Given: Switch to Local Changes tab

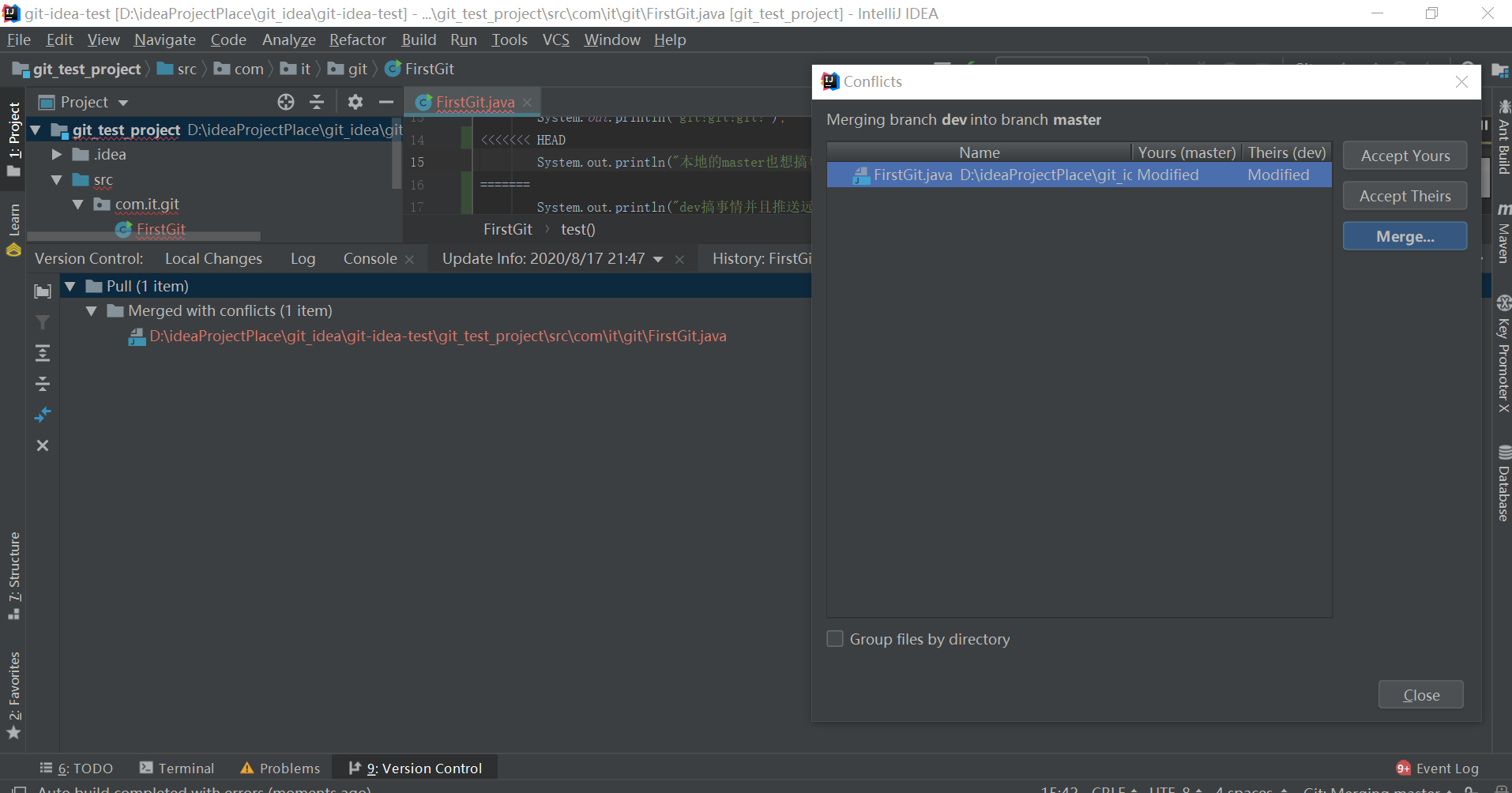Looking at the screenshot, I should [213, 258].
